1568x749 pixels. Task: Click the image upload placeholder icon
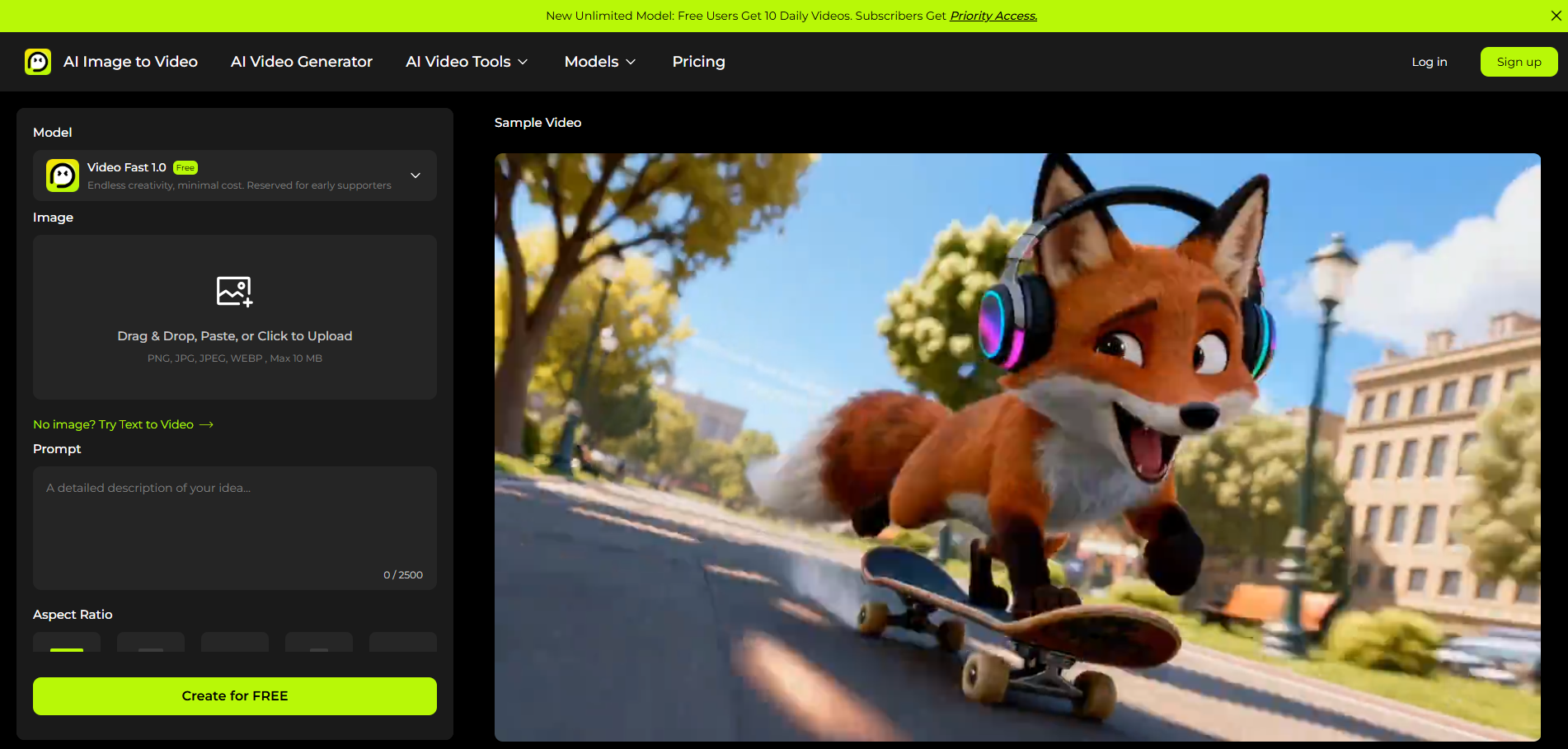tap(234, 291)
